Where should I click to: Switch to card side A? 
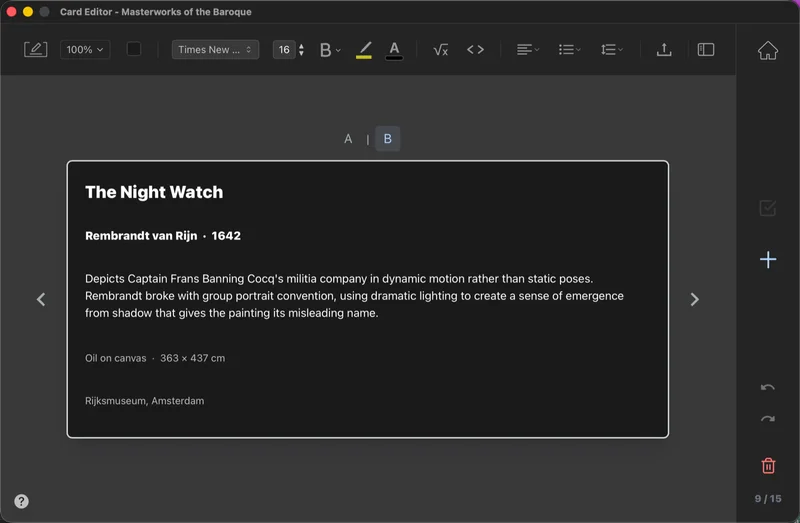(x=348, y=139)
